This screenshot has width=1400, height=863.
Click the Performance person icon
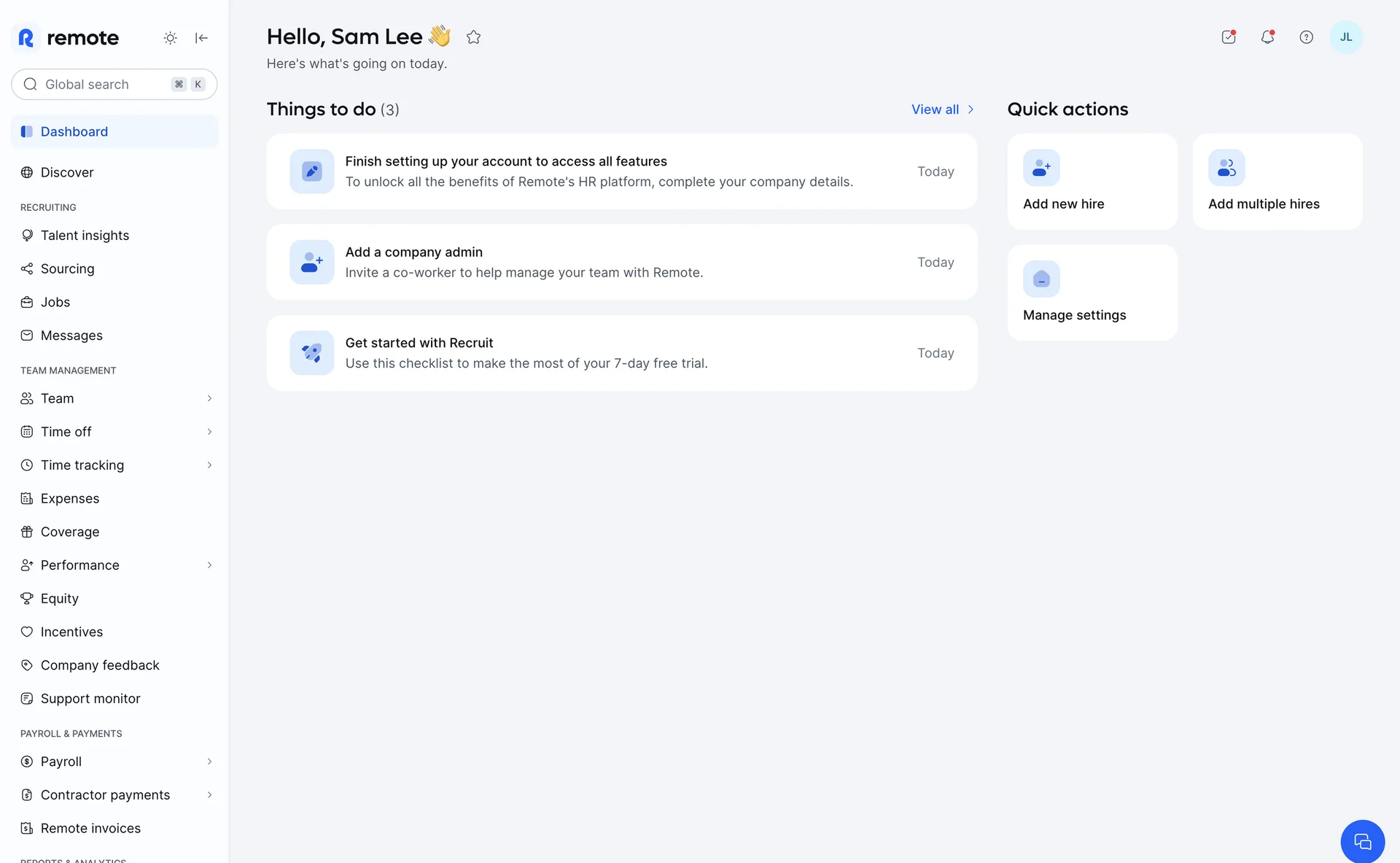pos(27,565)
